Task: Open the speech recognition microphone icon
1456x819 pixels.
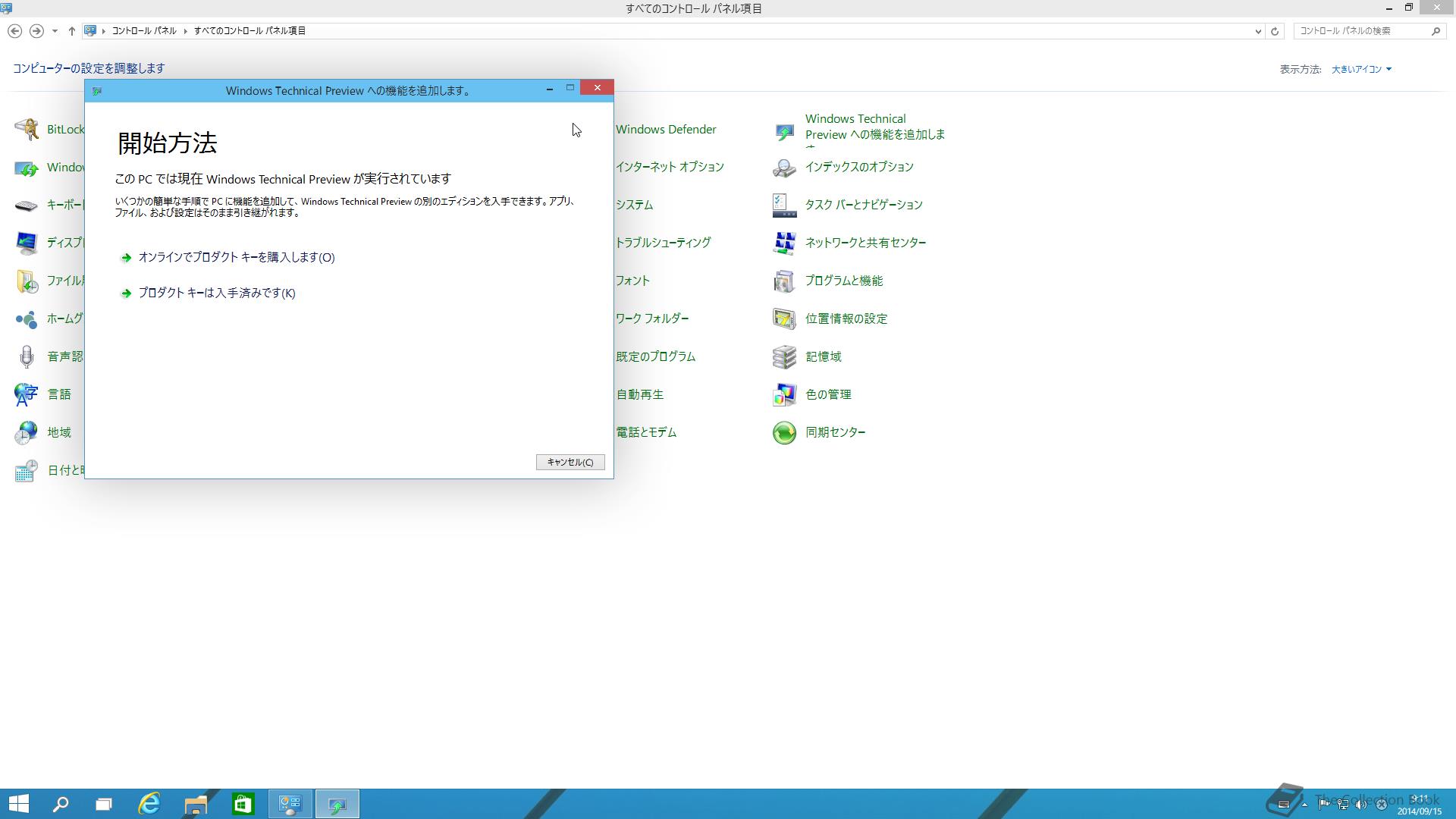Action: click(x=27, y=356)
